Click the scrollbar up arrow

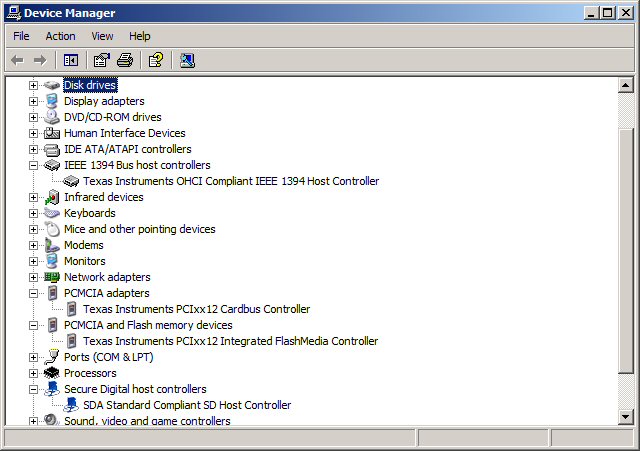click(625, 85)
